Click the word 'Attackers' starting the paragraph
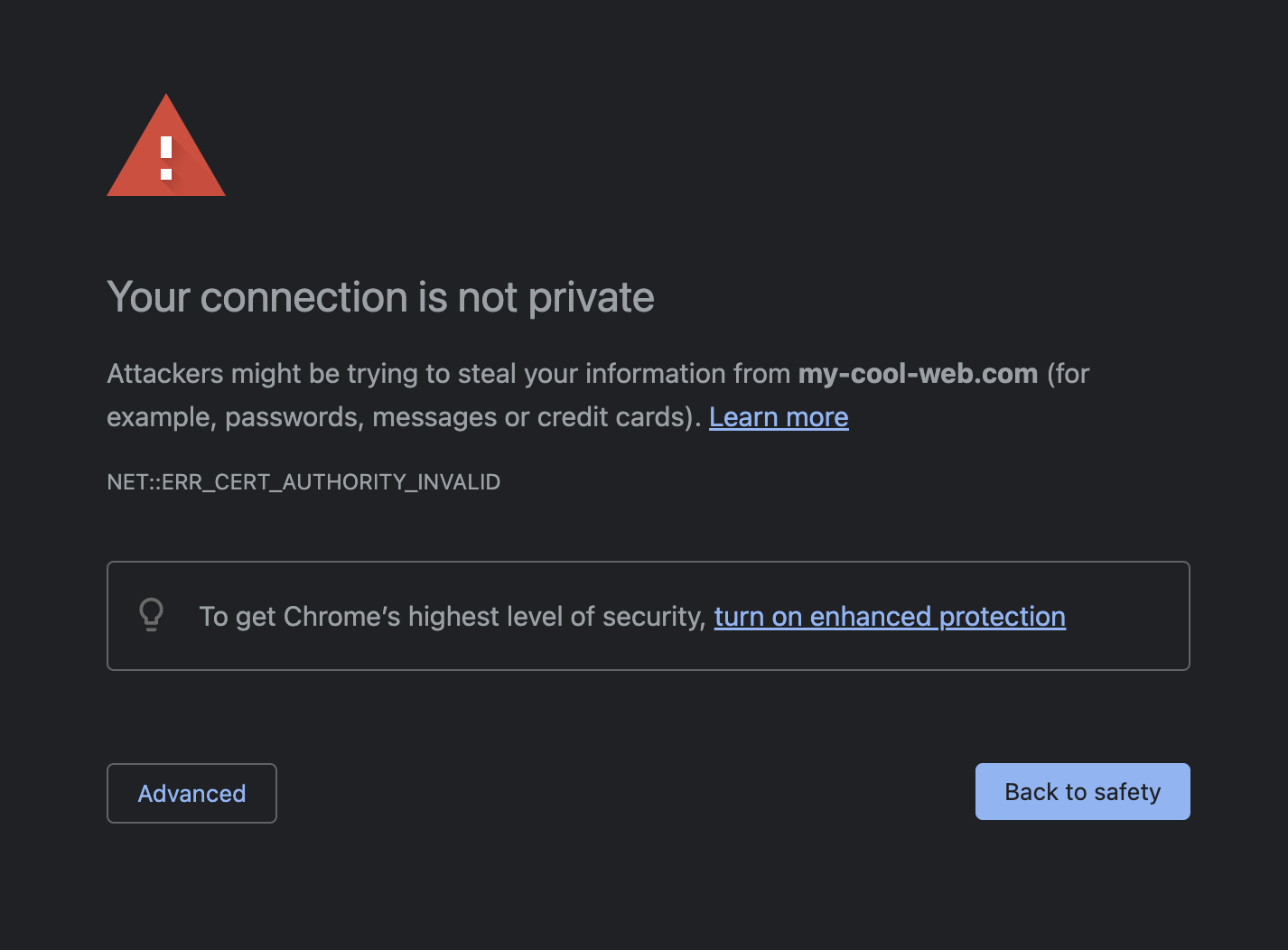 coord(165,374)
